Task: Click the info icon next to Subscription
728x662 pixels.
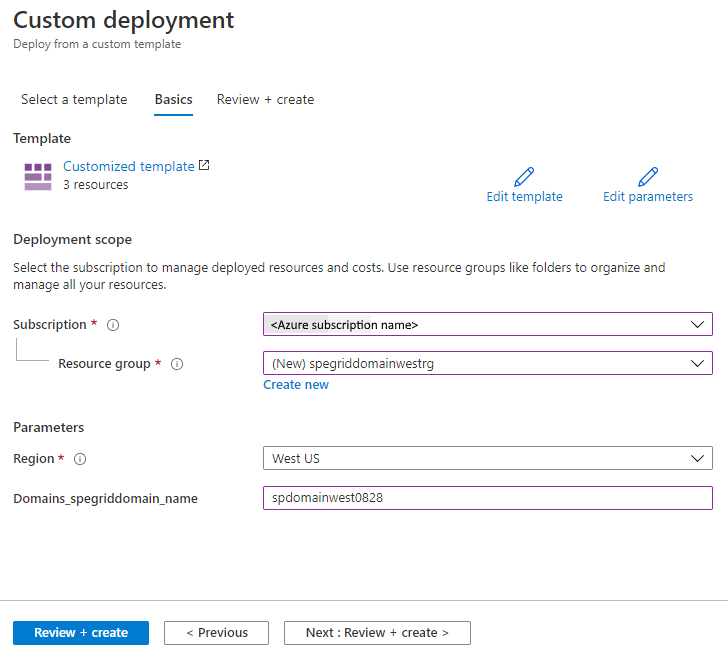Action: click(113, 325)
